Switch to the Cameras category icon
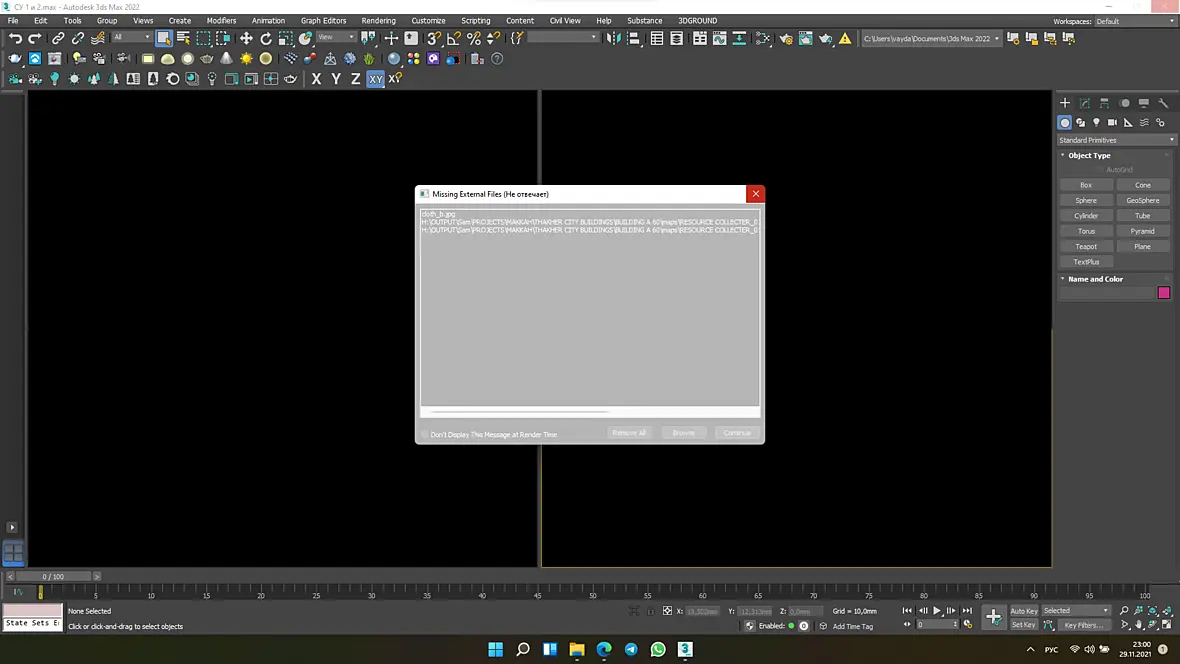Image resolution: width=1180 pixels, height=664 pixels. click(1112, 122)
